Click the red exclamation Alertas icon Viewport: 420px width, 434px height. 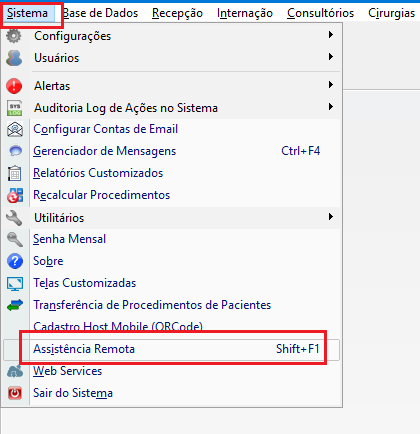coord(14,86)
